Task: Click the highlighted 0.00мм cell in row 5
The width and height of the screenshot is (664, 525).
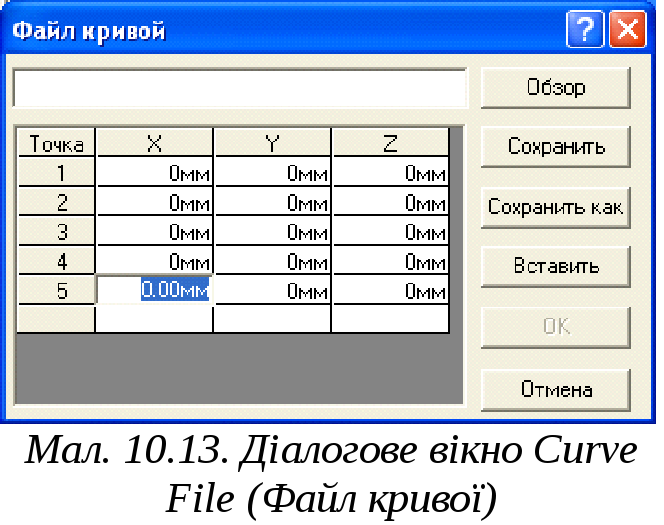Action: 155,290
